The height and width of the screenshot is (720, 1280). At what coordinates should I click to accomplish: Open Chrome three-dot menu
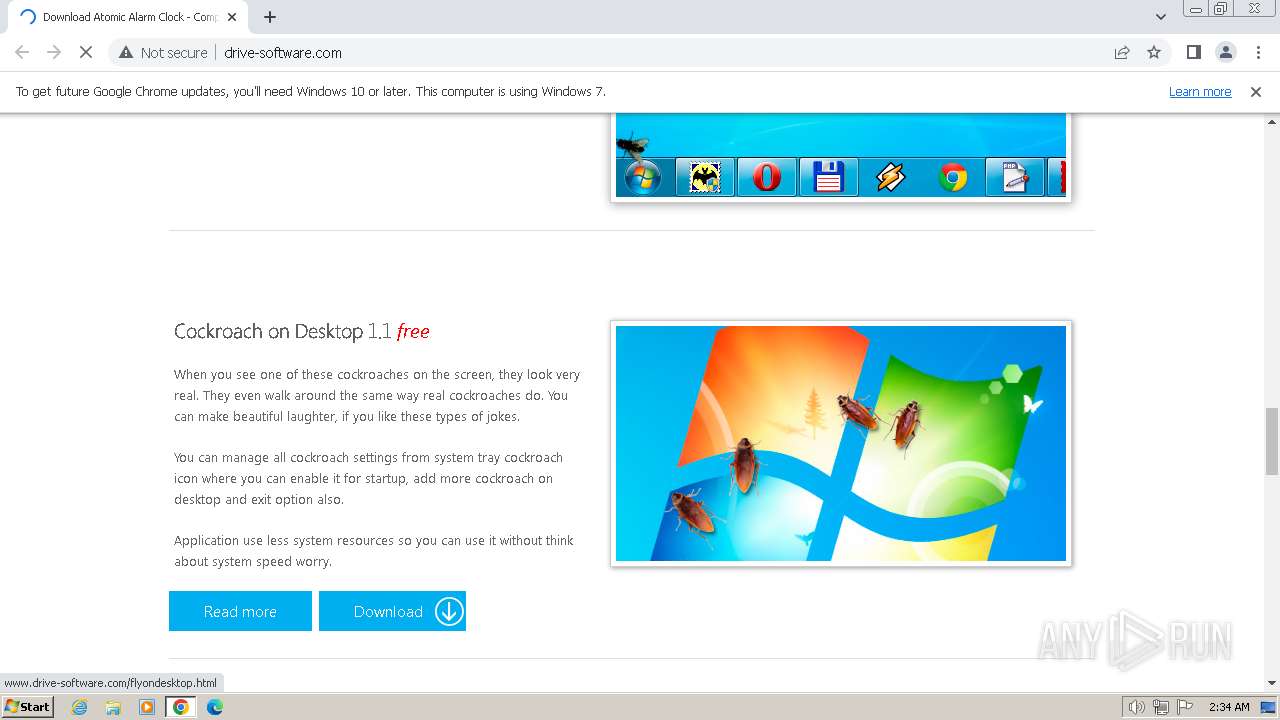tap(1258, 53)
